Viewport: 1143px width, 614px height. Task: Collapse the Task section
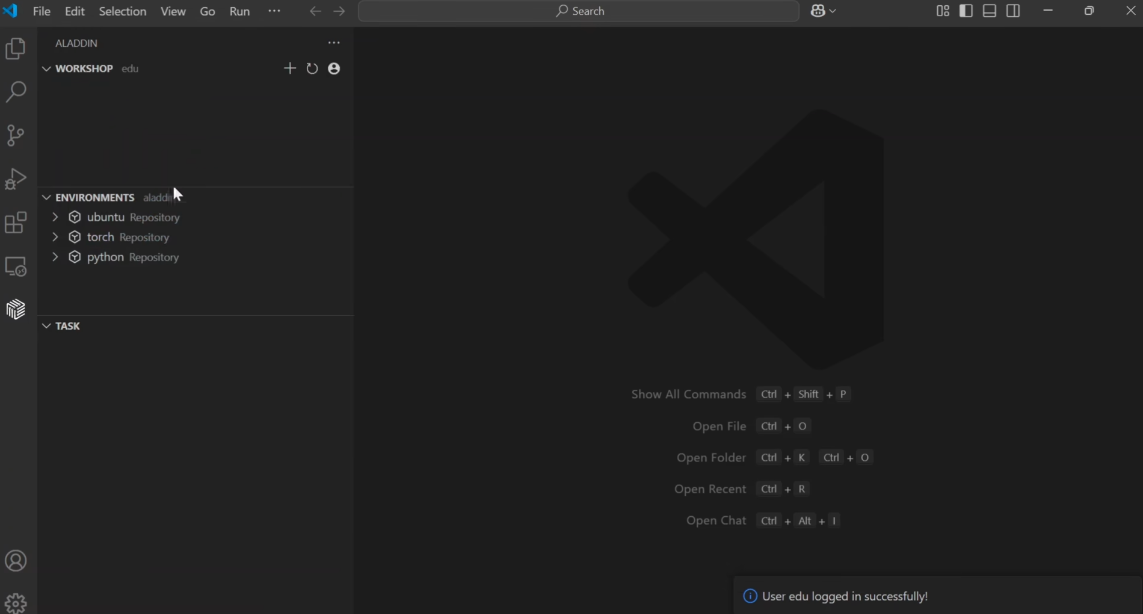[46, 326]
